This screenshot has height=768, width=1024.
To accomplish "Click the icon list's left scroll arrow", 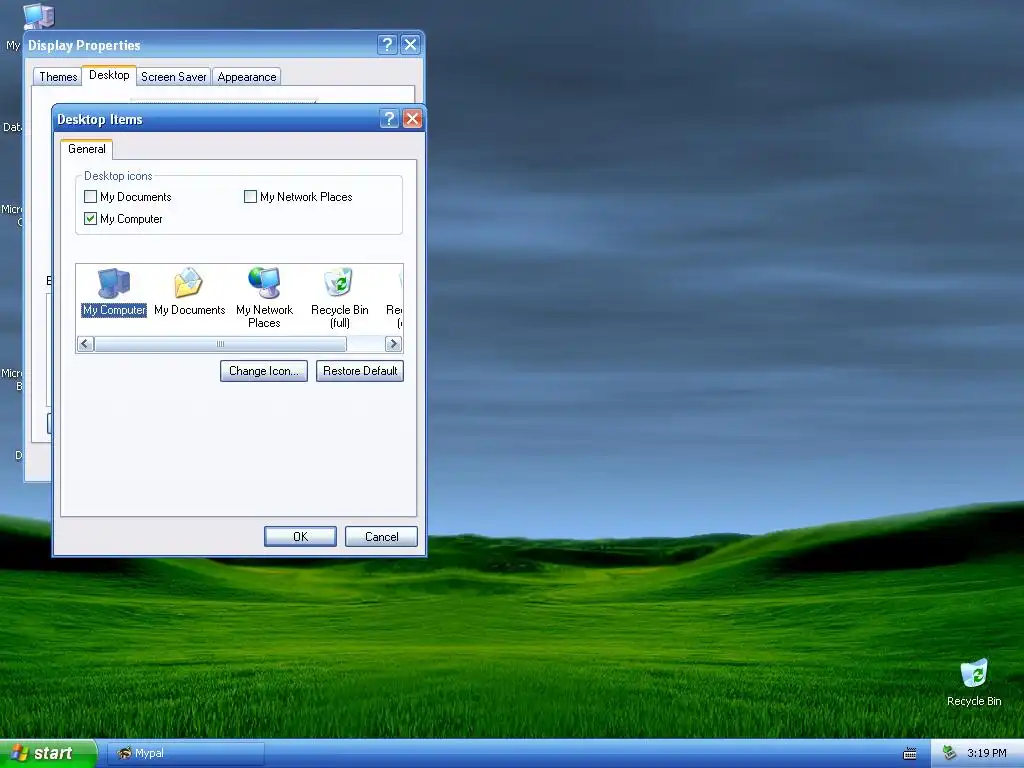I will pos(86,344).
